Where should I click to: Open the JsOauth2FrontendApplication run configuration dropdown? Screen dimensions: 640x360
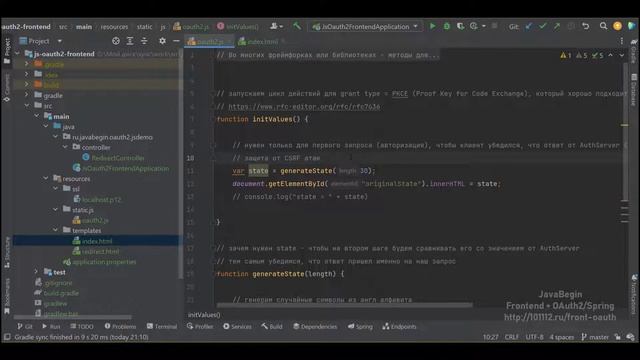[x=365, y=27]
